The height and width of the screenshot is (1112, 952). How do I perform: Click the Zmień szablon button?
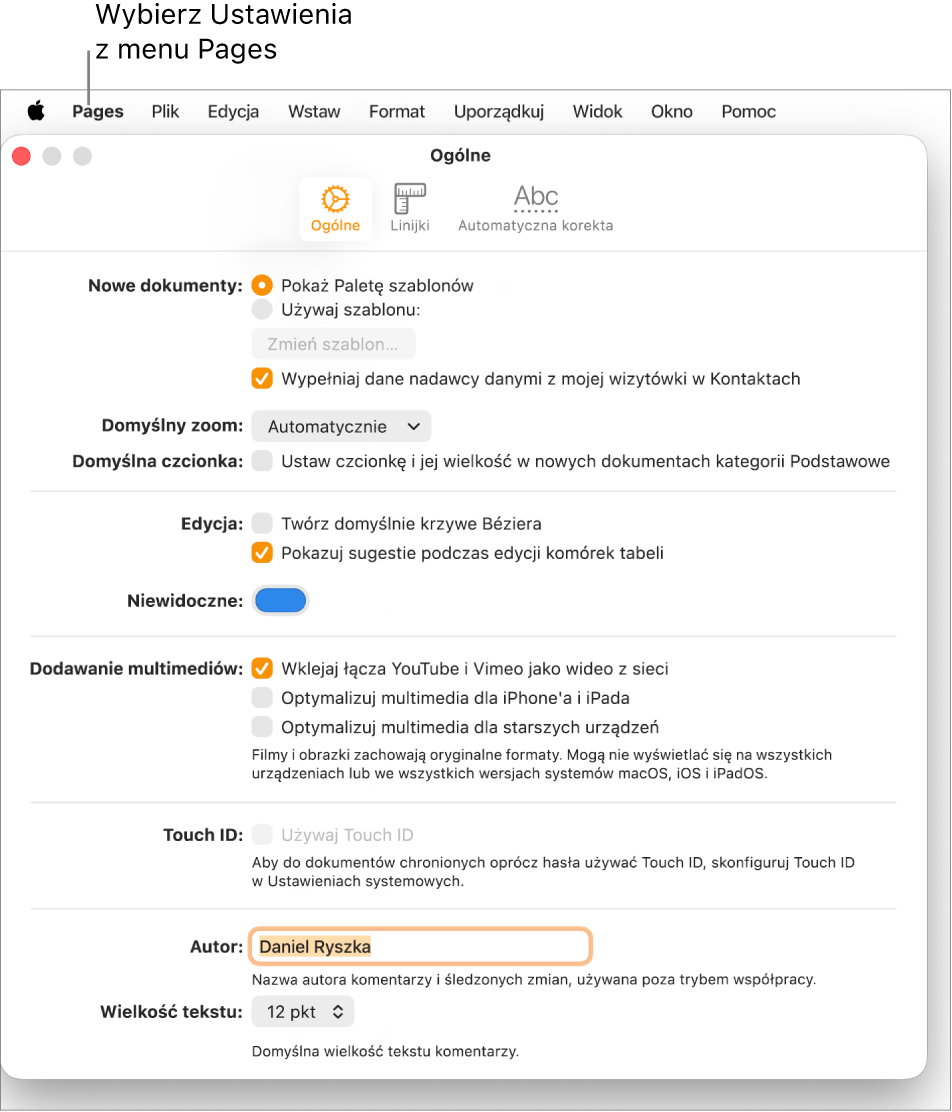click(333, 344)
